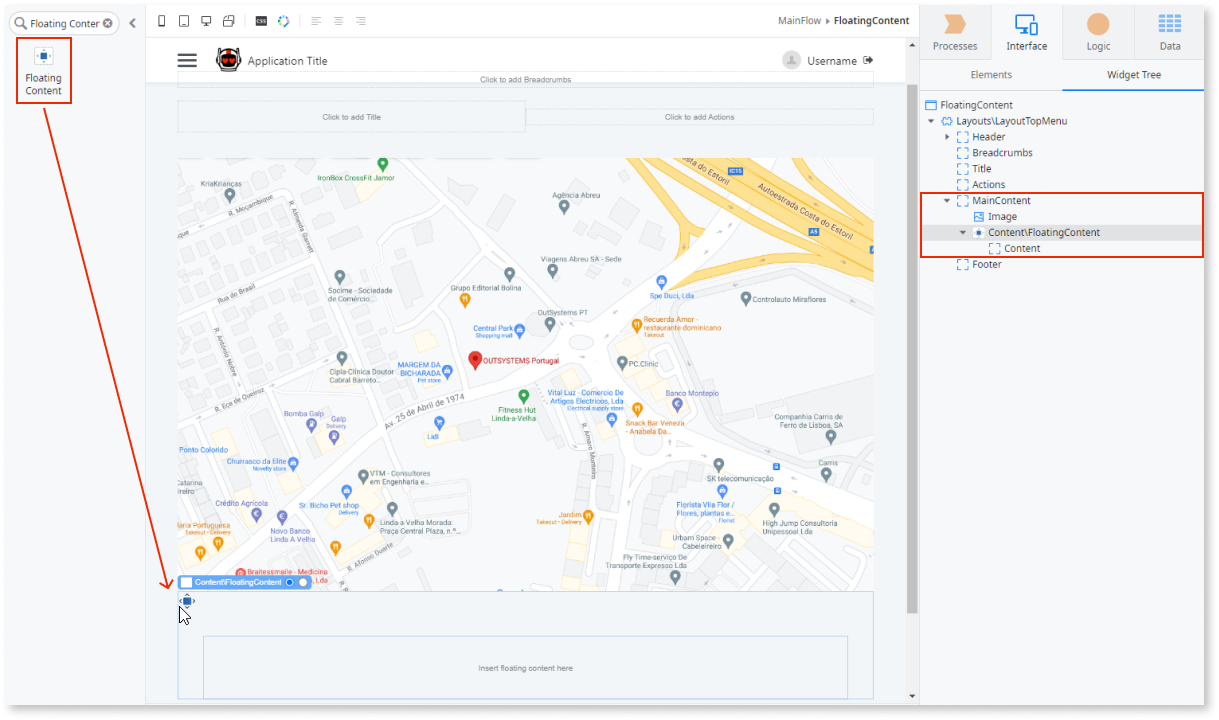Click the Image node under MainContent
This screenshot has height=720, width=1219.
tap(999, 216)
